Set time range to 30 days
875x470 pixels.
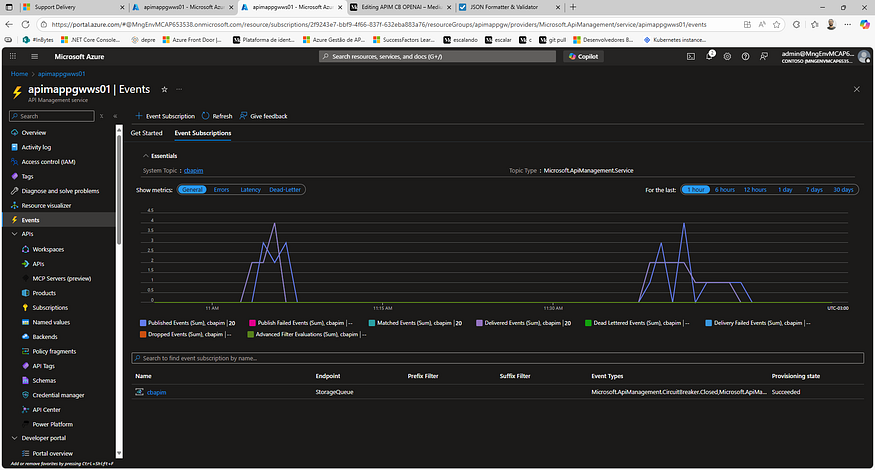click(843, 190)
